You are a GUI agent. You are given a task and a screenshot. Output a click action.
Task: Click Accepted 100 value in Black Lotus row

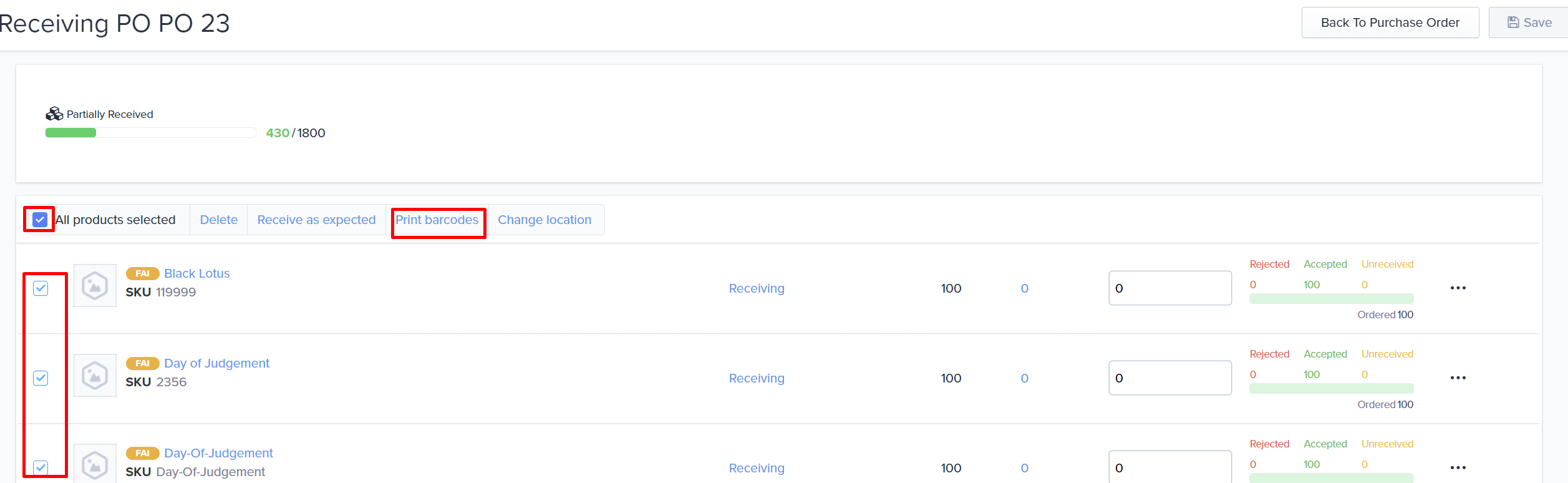pyautogui.click(x=1312, y=285)
